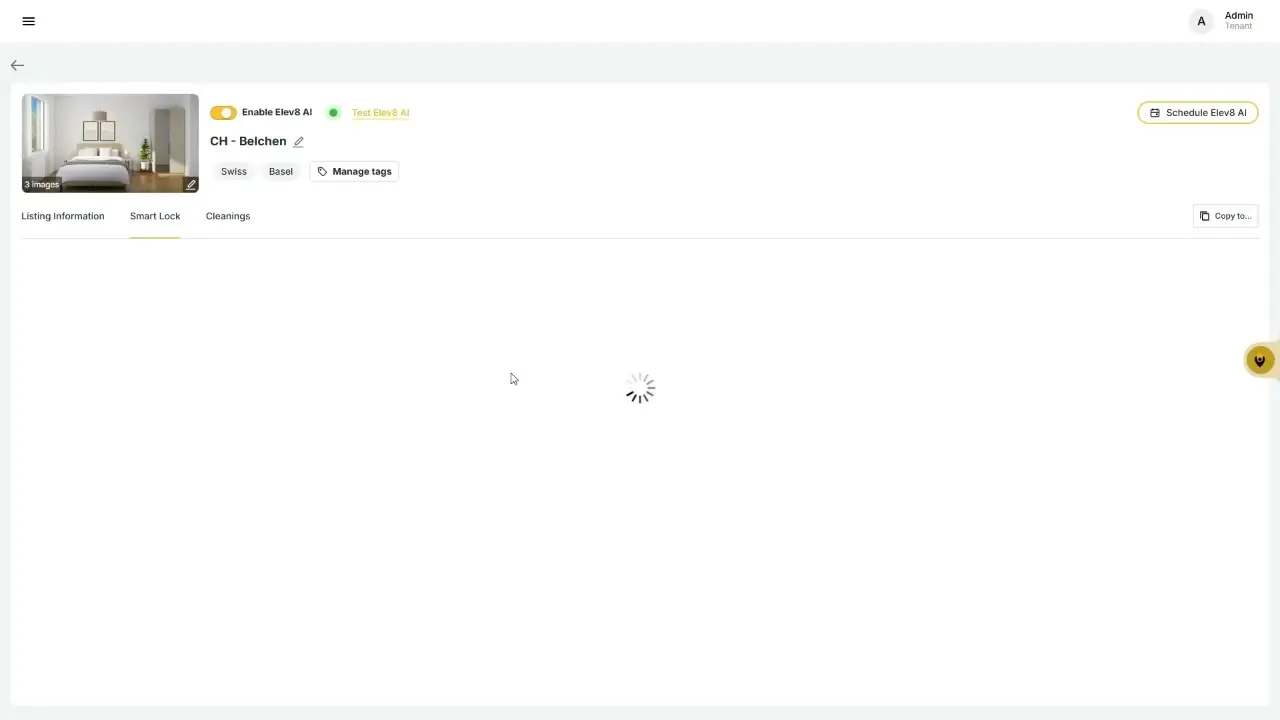Viewport: 1280px width, 720px height.
Task: Select the Basel tag chip
Action: tap(281, 172)
